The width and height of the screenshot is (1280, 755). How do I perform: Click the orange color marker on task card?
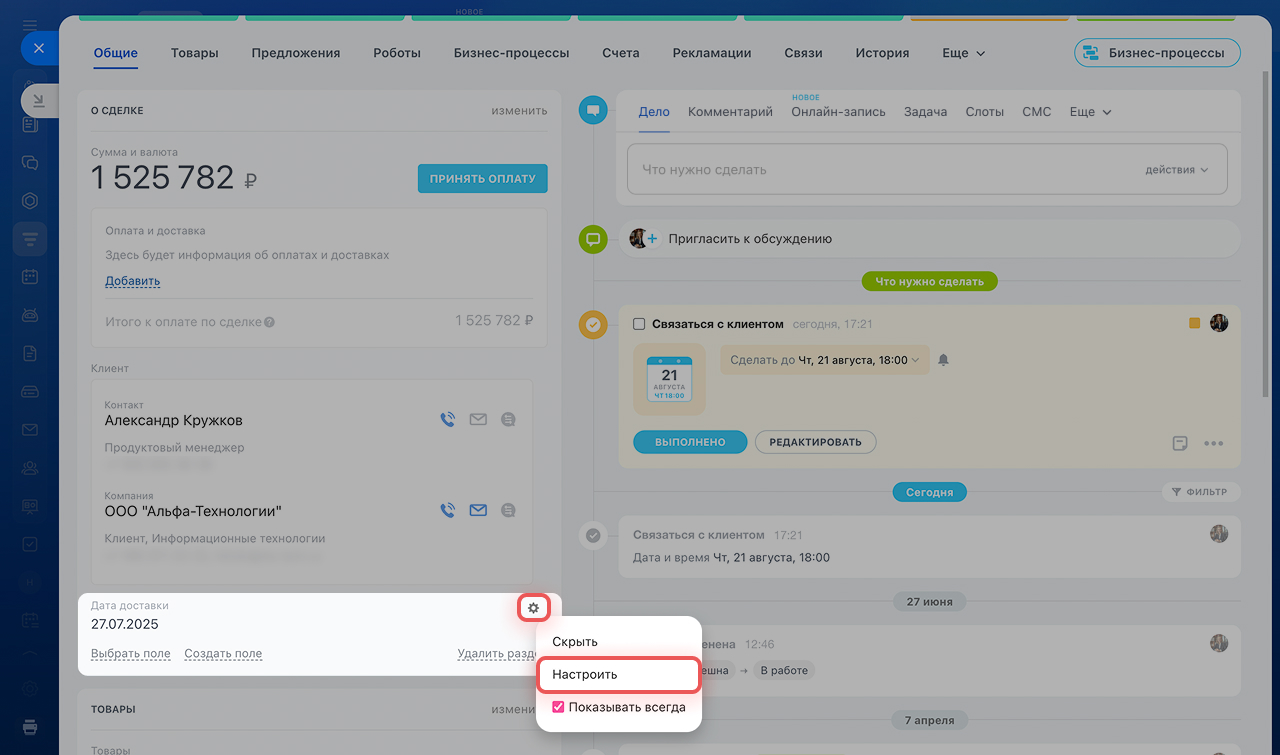(x=1194, y=323)
